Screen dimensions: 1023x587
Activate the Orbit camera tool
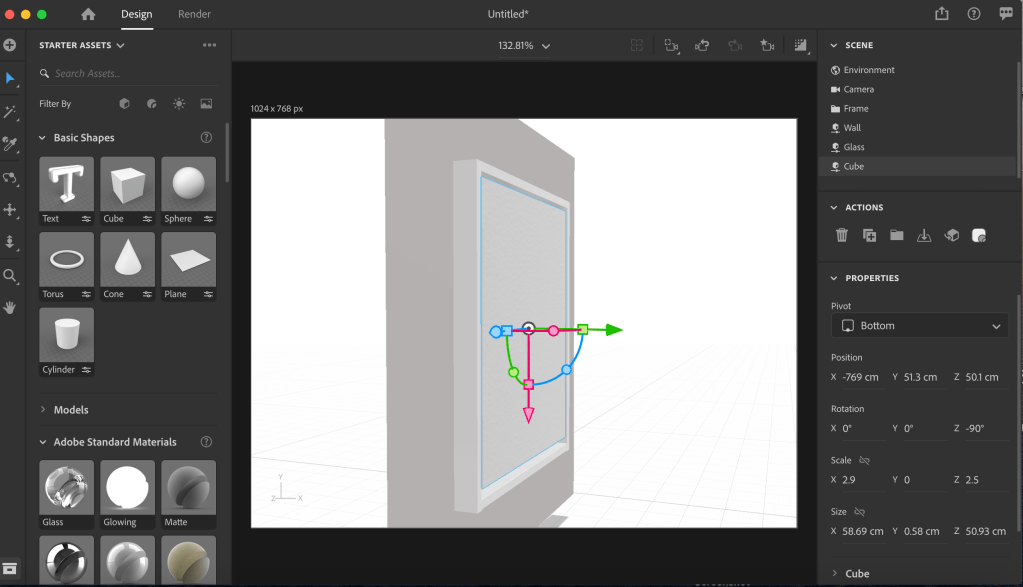[11, 178]
